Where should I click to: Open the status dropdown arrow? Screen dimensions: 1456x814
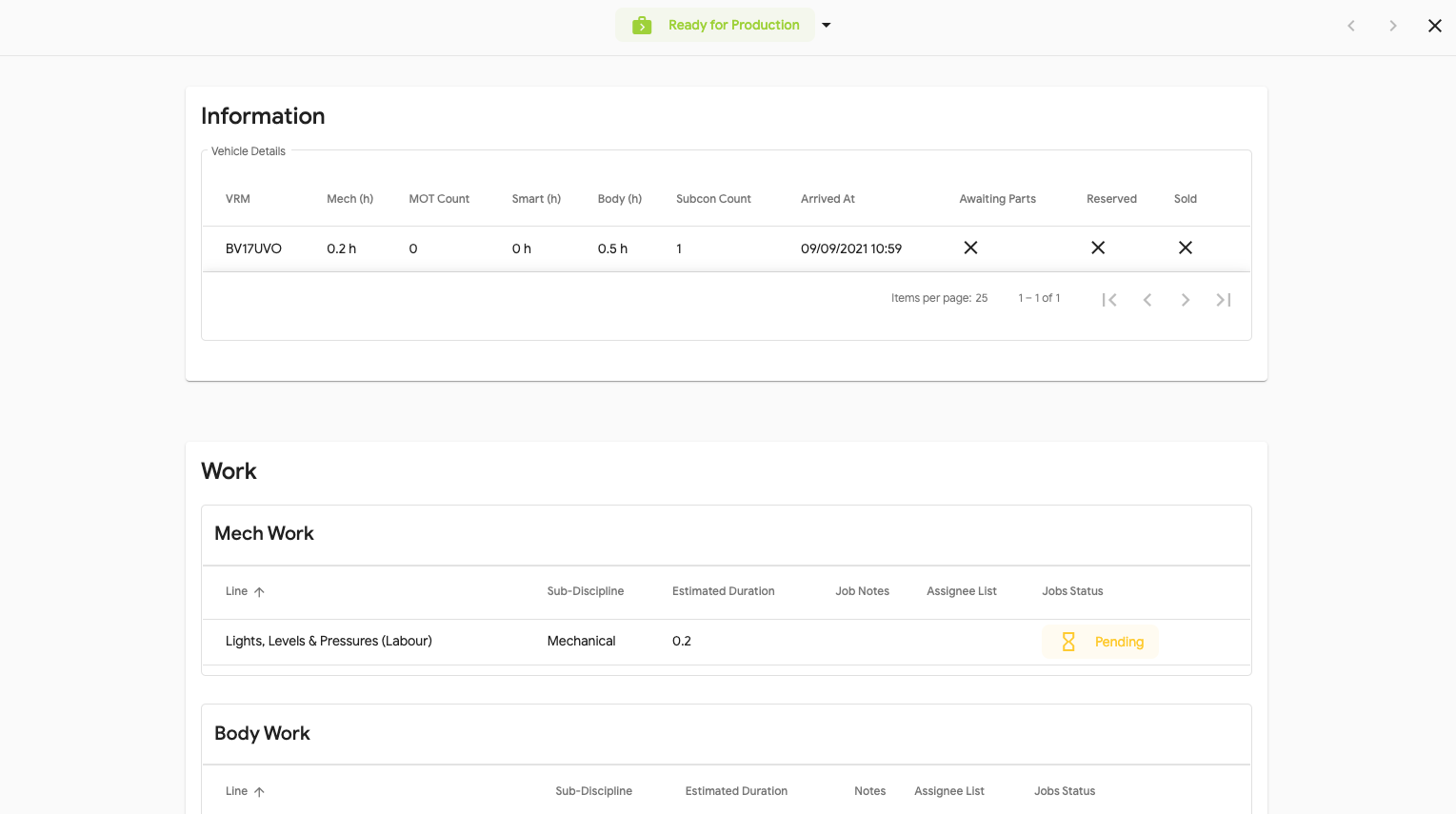(827, 25)
